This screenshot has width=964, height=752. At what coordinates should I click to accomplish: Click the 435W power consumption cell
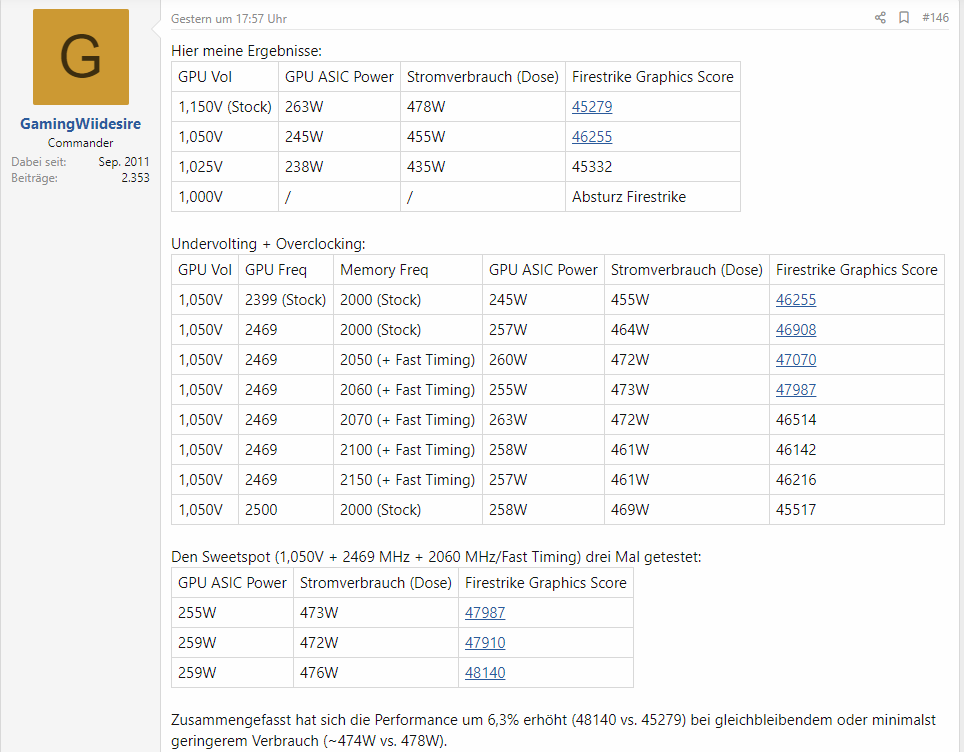(483, 167)
